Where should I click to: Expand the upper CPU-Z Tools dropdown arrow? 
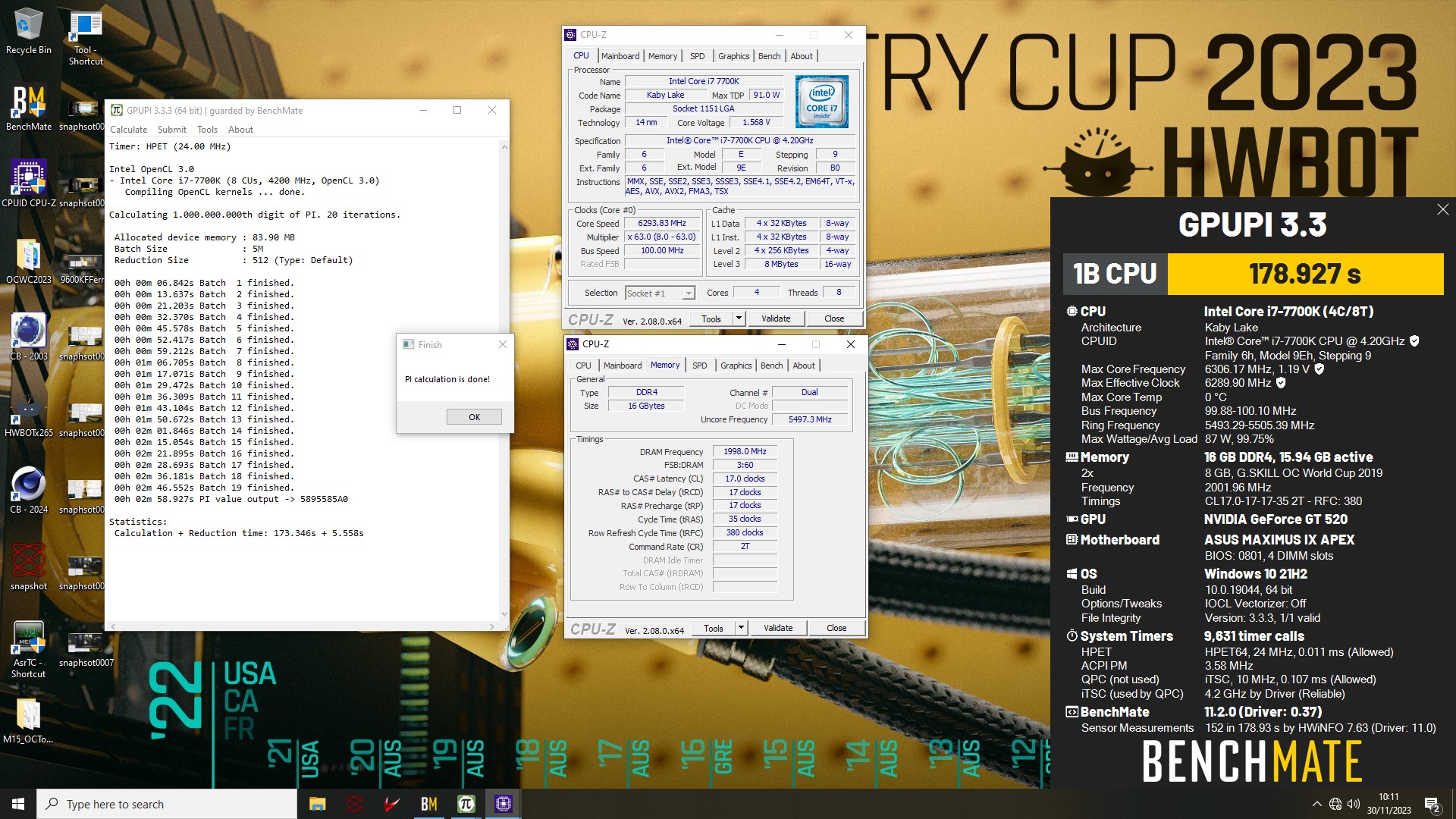tap(739, 319)
